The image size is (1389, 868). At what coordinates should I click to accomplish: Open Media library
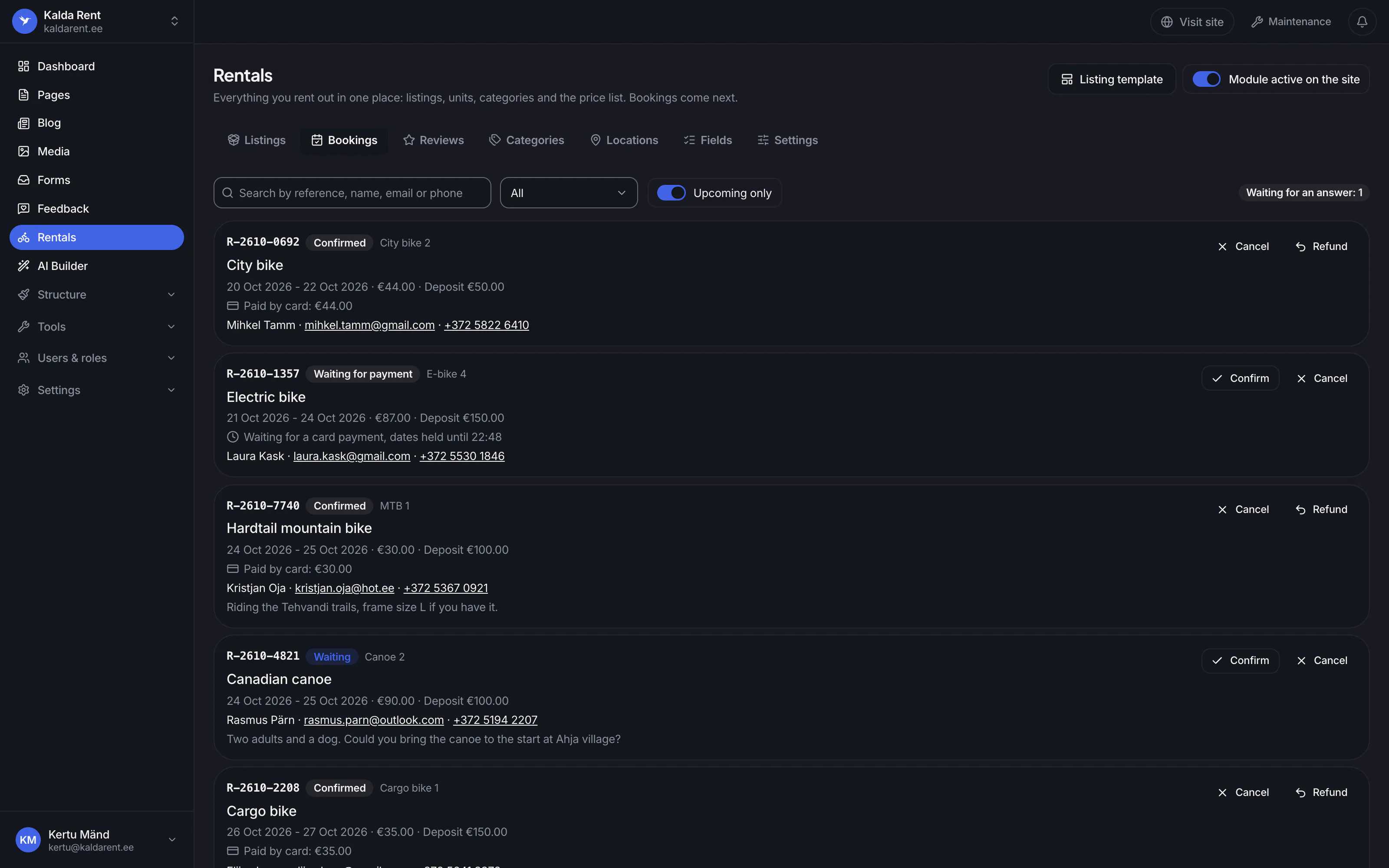(x=96, y=151)
